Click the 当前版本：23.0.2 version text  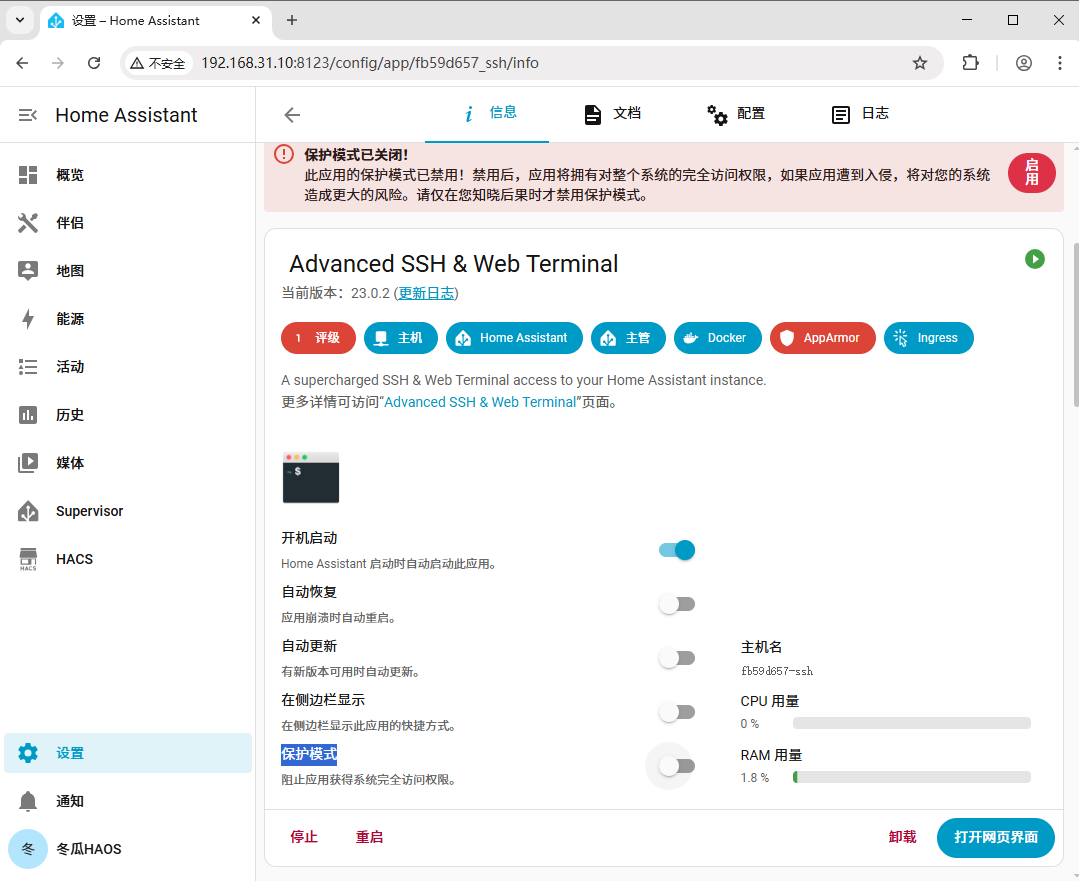pyautogui.click(x=335, y=293)
